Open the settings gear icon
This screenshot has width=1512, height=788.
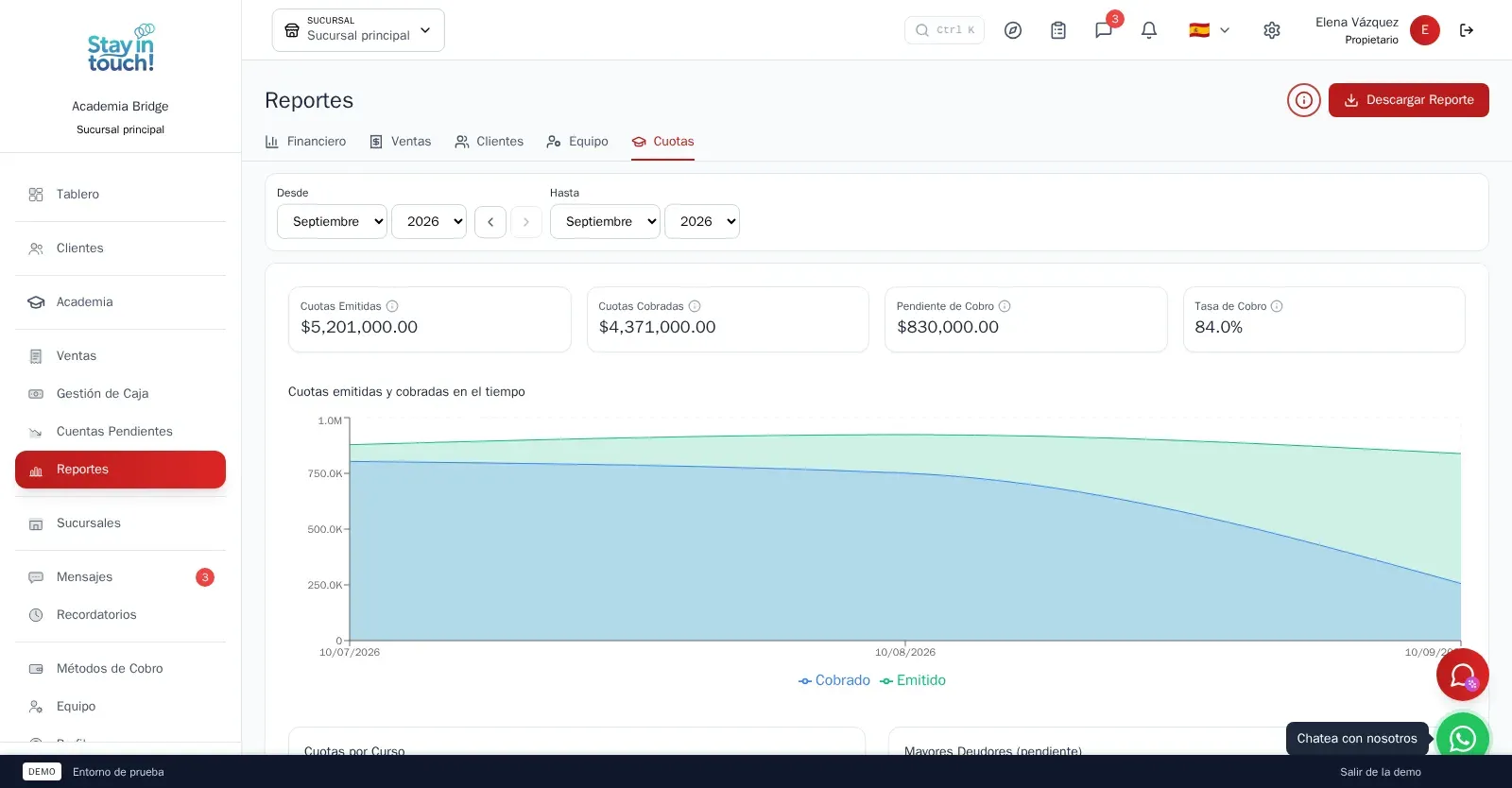(1272, 30)
